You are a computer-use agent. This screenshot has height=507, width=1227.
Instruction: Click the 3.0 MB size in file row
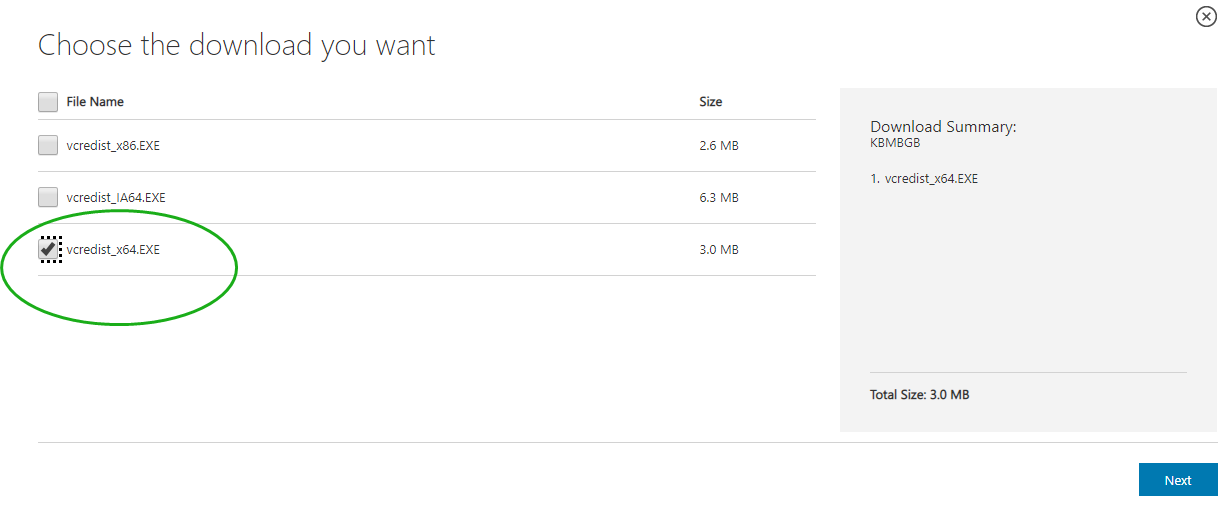click(x=719, y=250)
